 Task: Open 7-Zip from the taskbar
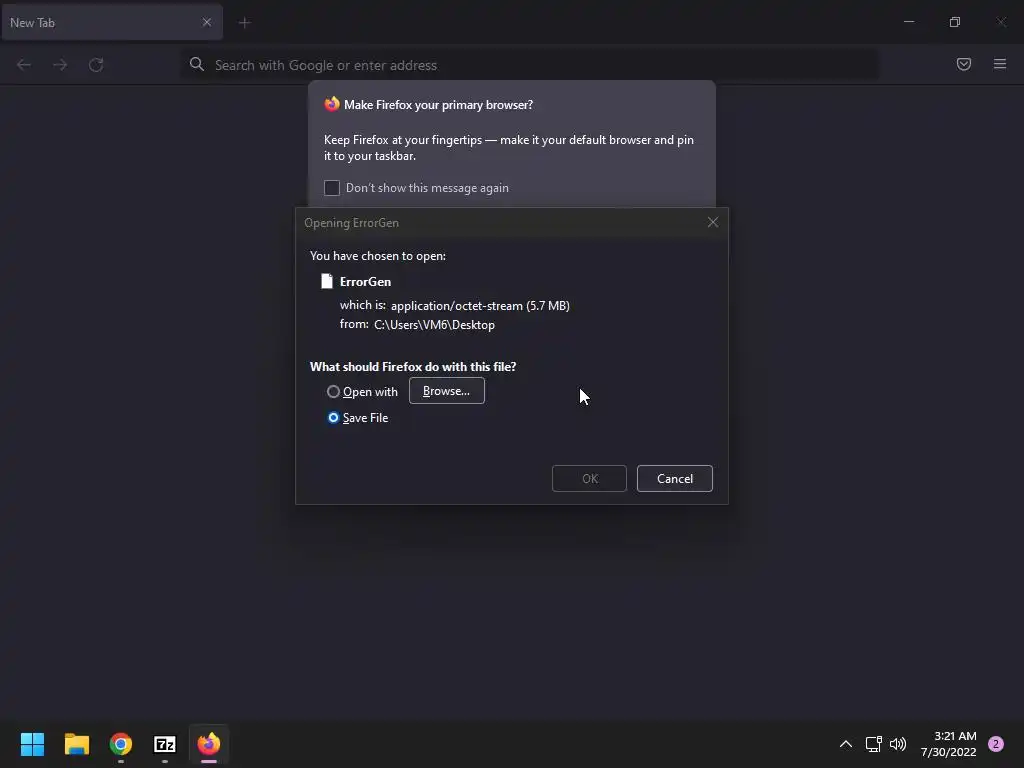[x=165, y=744]
